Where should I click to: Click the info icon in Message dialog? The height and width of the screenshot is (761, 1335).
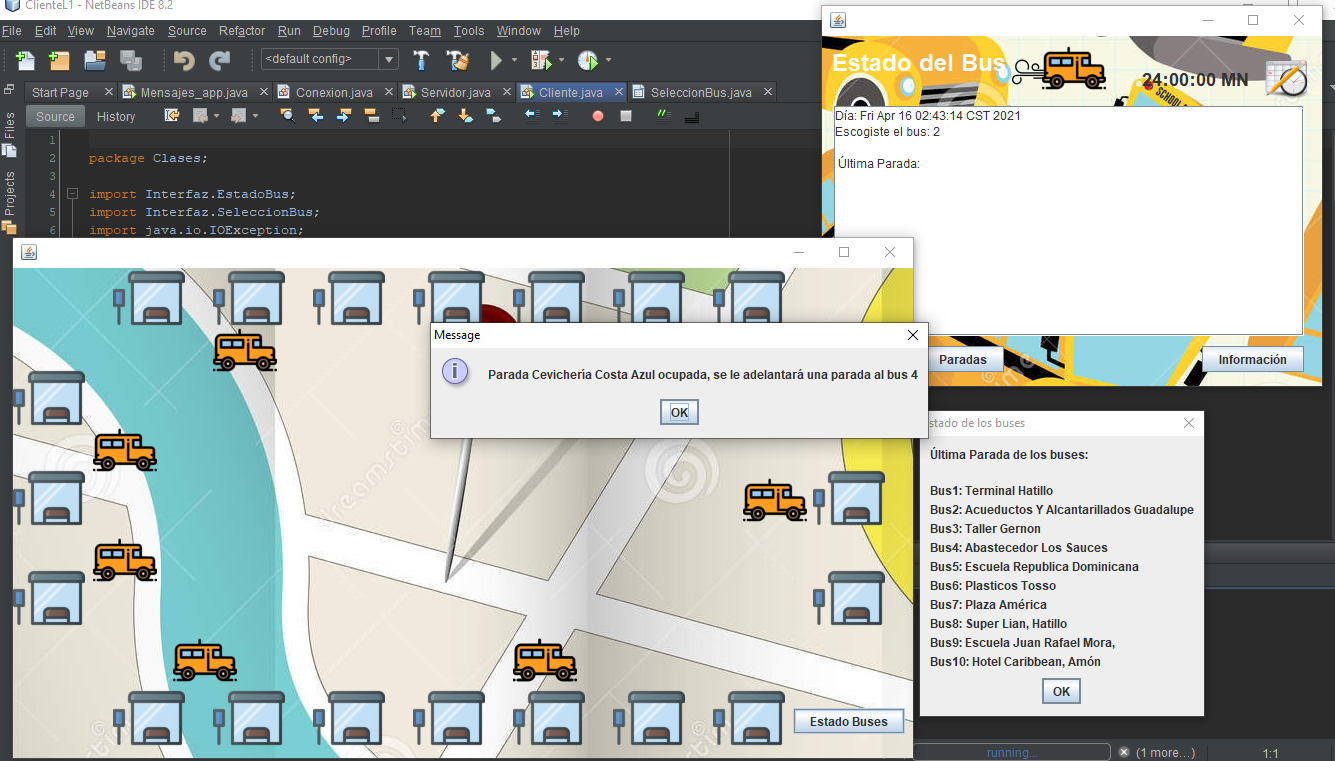pyautogui.click(x=455, y=373)
